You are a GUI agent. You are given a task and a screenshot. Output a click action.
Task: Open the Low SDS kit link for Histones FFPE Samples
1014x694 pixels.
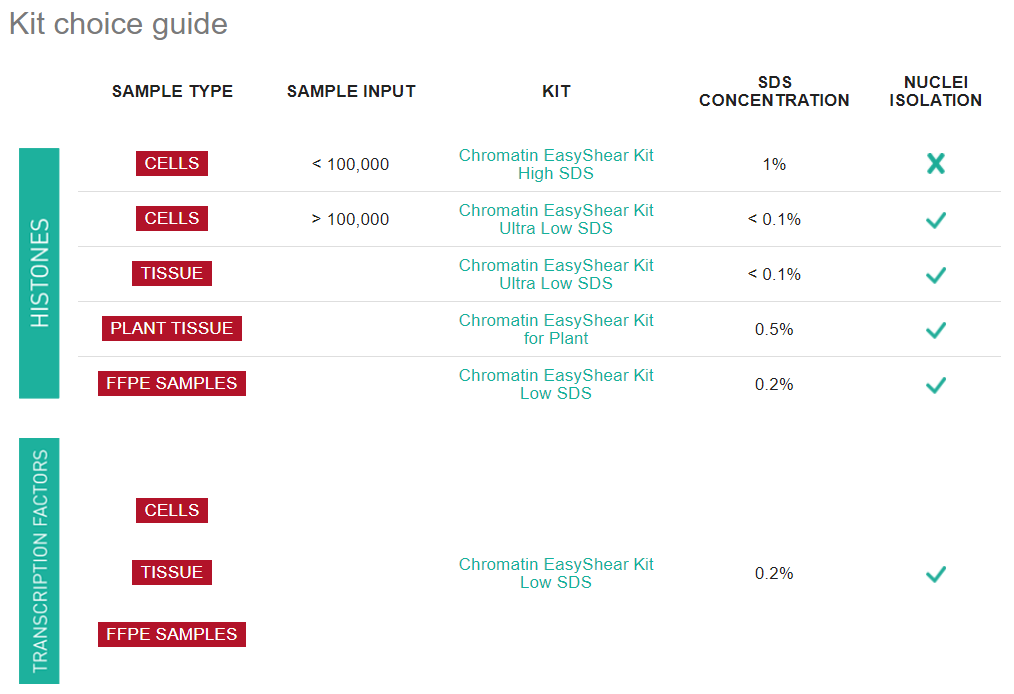pyautogui.click(x=556, y=385)
